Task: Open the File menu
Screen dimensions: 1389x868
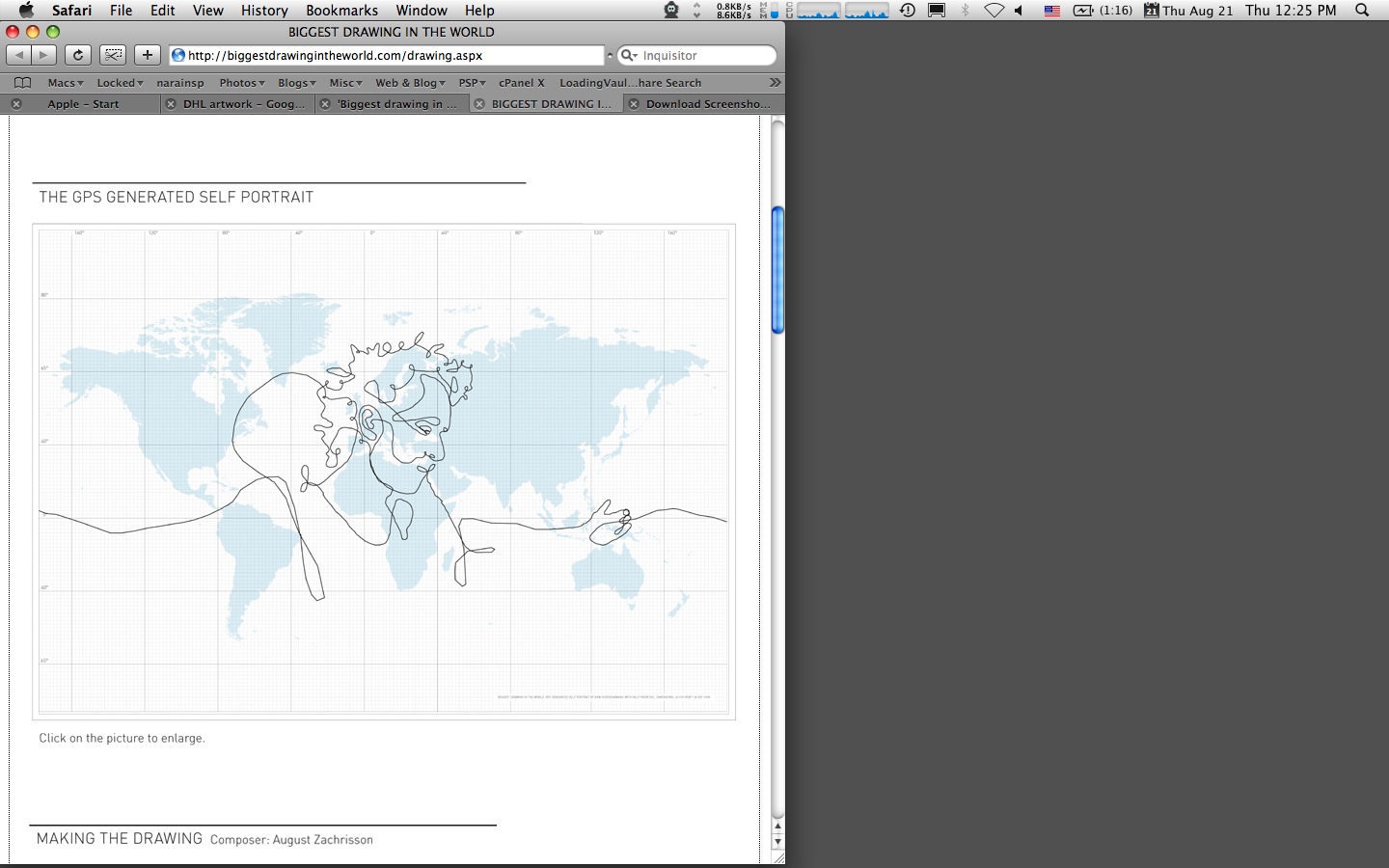Action: 122,11
